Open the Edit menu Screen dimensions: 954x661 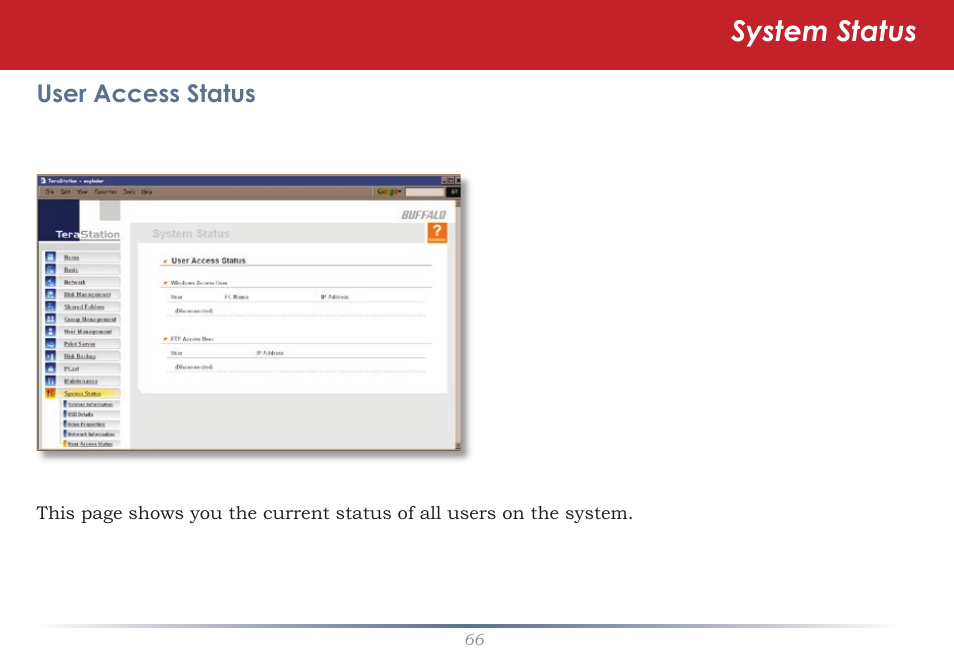[66, 192]
